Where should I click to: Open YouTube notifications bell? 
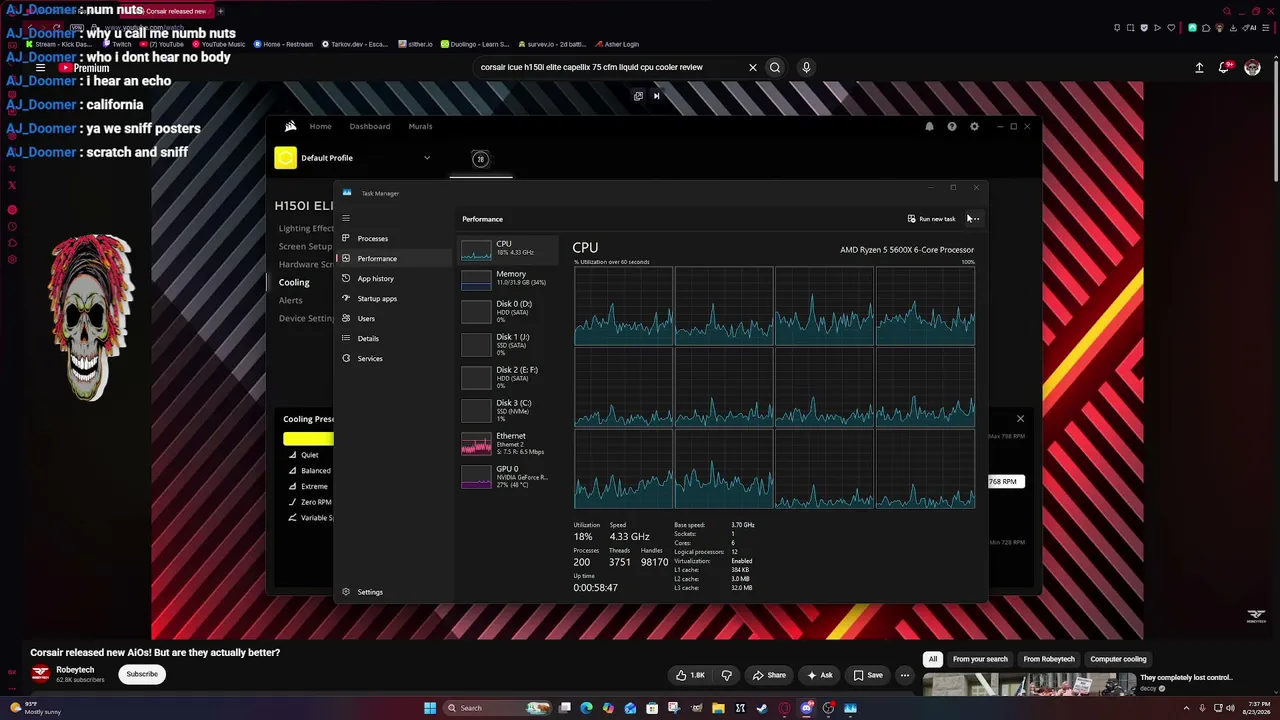(1224, 67)
